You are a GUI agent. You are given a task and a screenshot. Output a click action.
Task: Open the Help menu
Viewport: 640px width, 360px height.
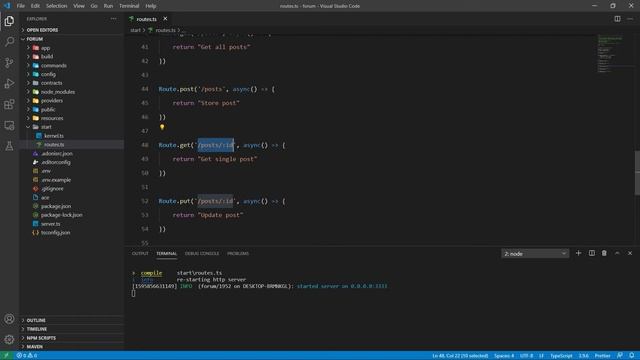click(x=151, y=6)
